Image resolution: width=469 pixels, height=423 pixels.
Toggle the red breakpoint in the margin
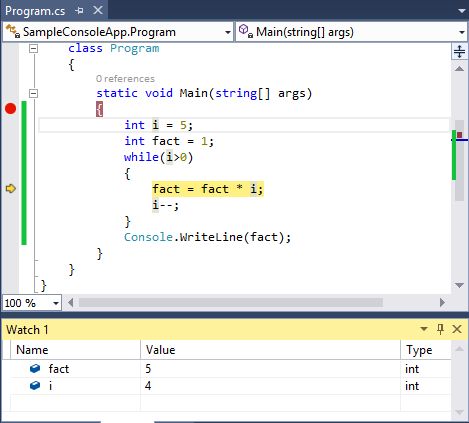click(10, 109)
